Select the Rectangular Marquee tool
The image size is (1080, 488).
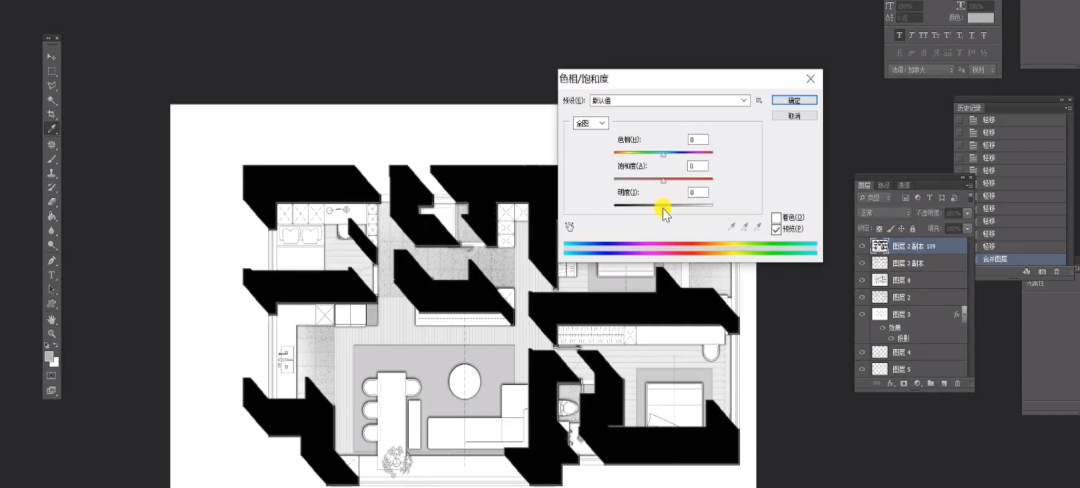(52, 71)
